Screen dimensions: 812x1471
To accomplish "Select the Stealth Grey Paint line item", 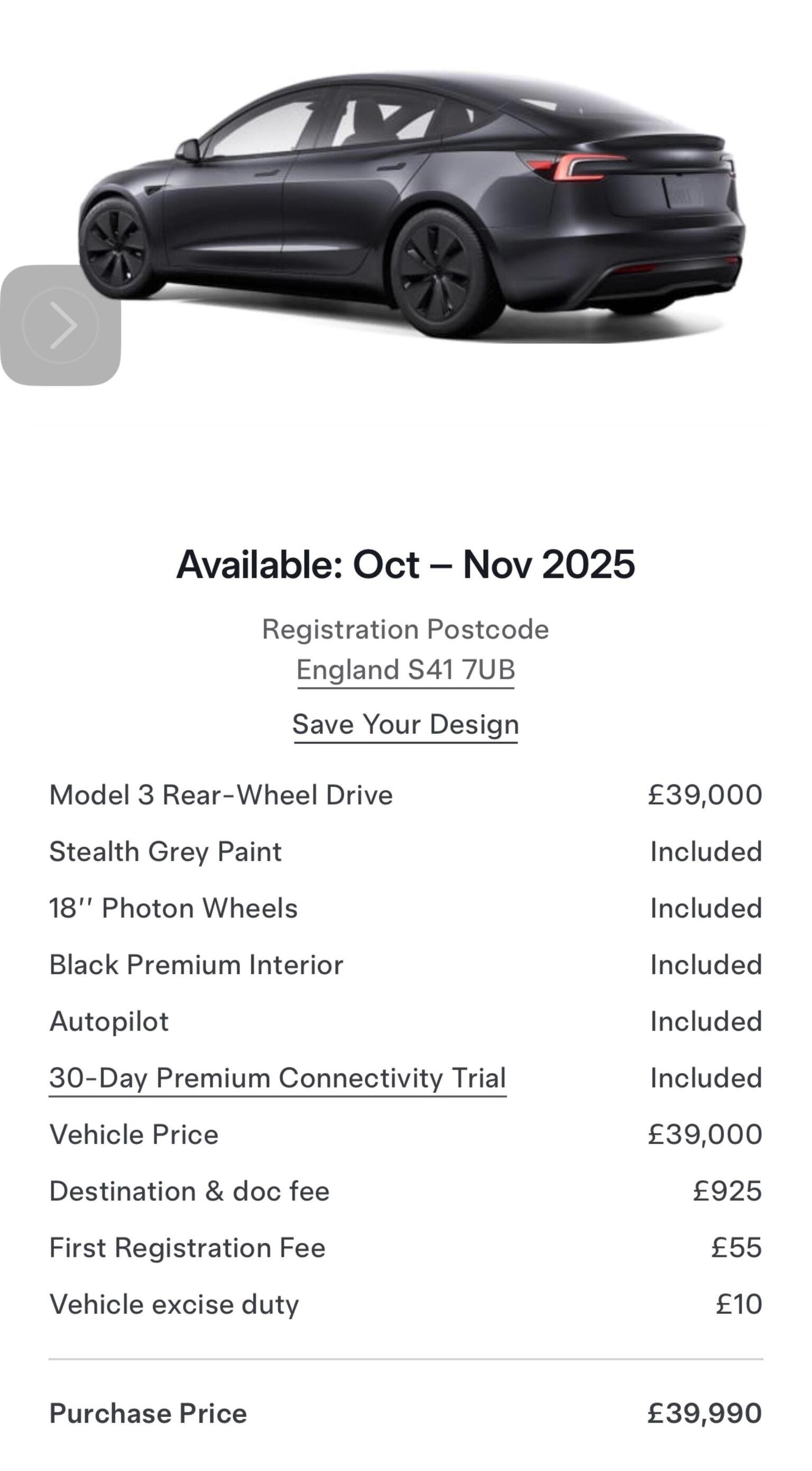I will (x=165, y=852).
